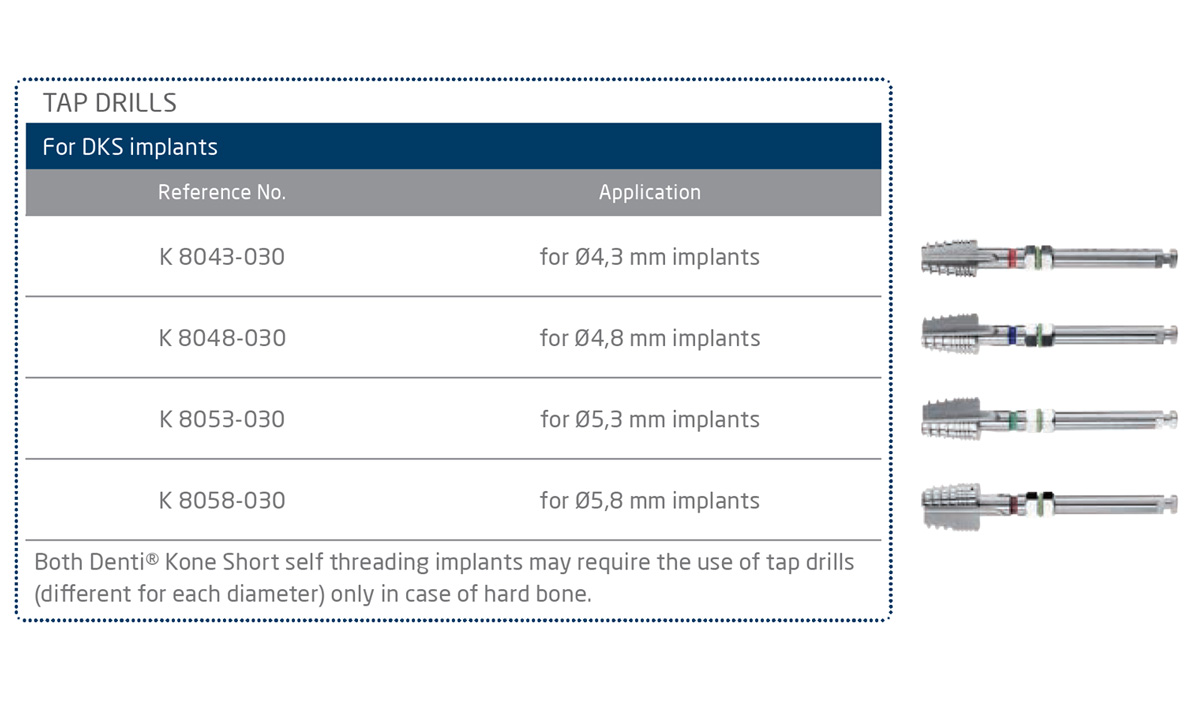
Task: Click the threaded tip of the Ø4,3 drill
Action: [945, 257]
